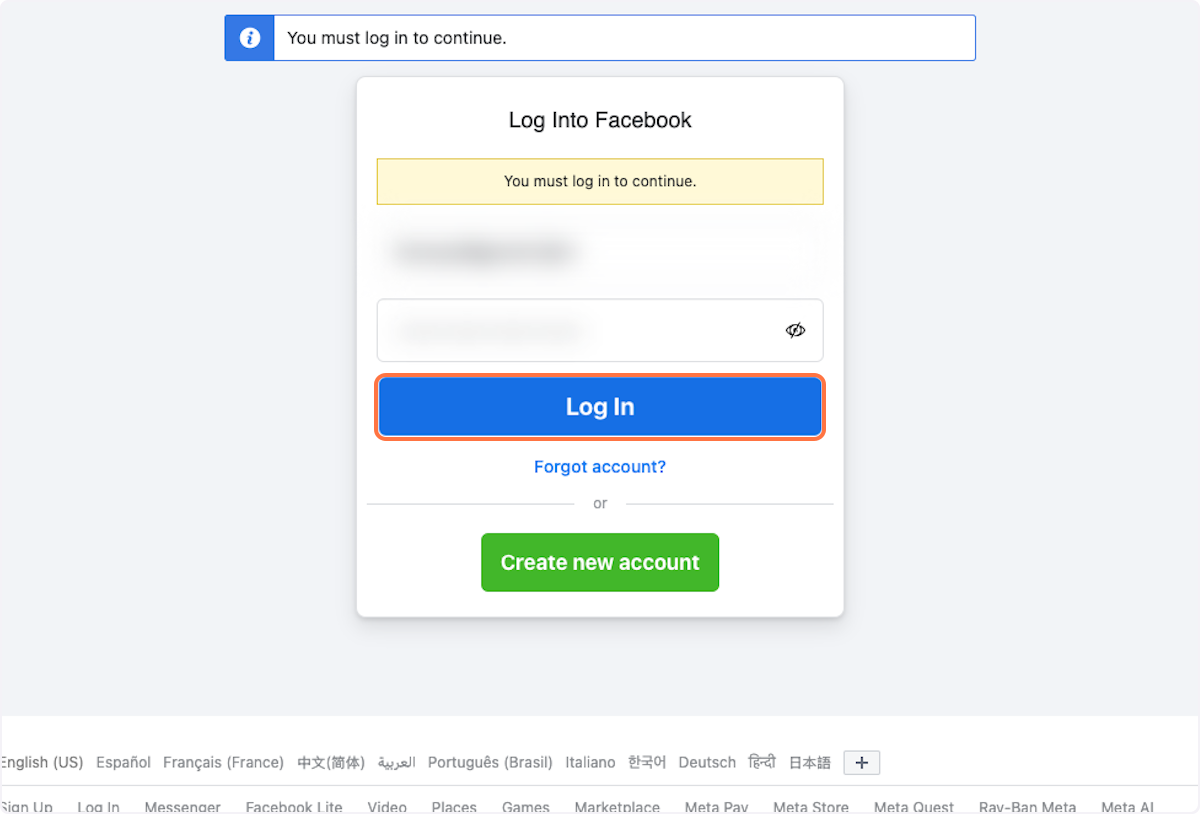Select Français (France) language

(x=223, y=762)
